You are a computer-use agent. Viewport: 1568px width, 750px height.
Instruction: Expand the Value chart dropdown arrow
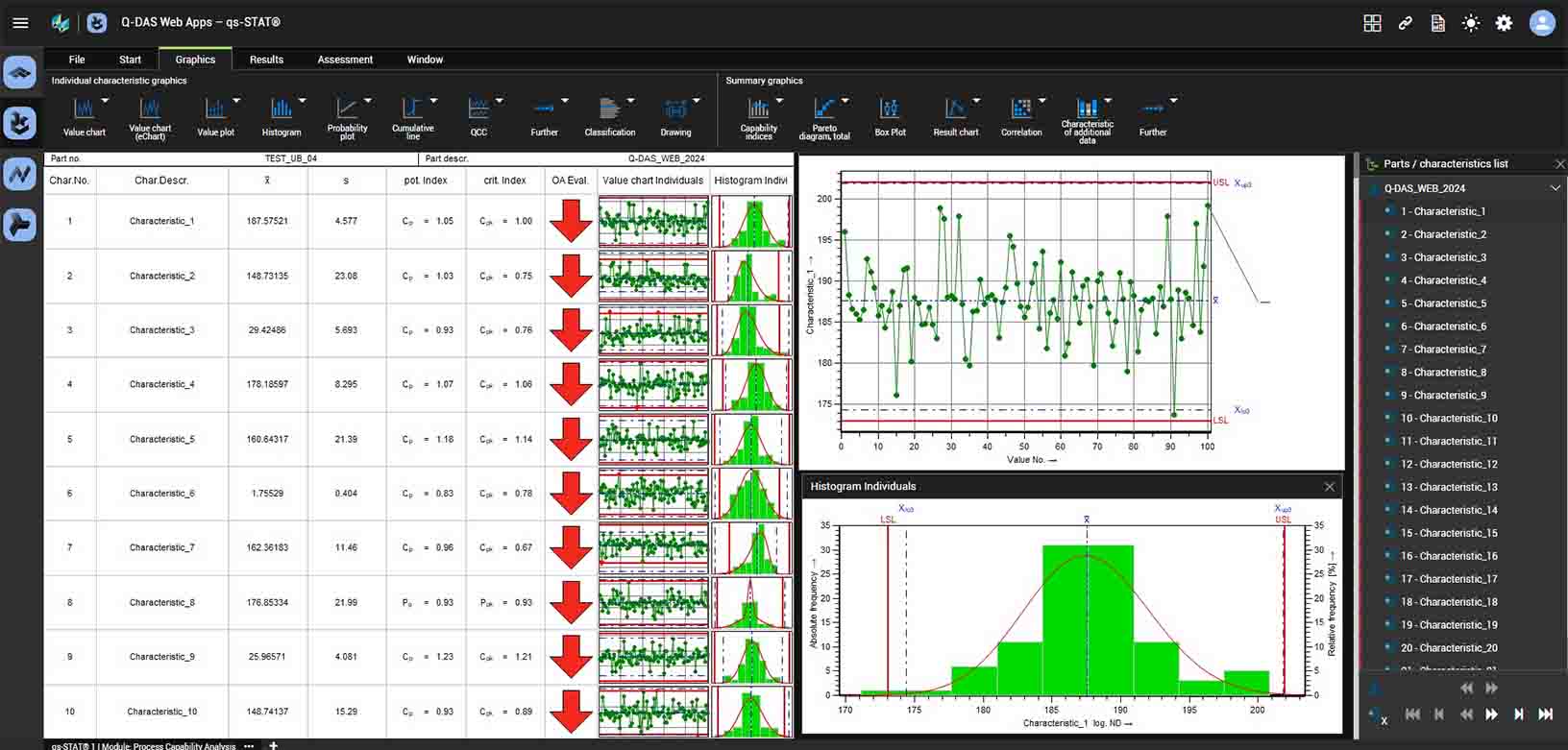(106, 100)
